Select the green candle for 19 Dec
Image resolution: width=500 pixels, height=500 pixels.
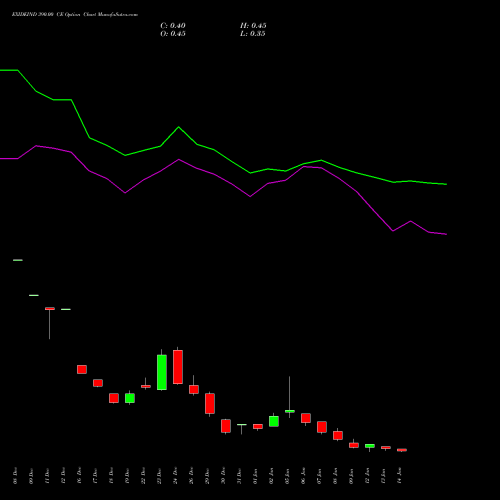tap(130, 398)
